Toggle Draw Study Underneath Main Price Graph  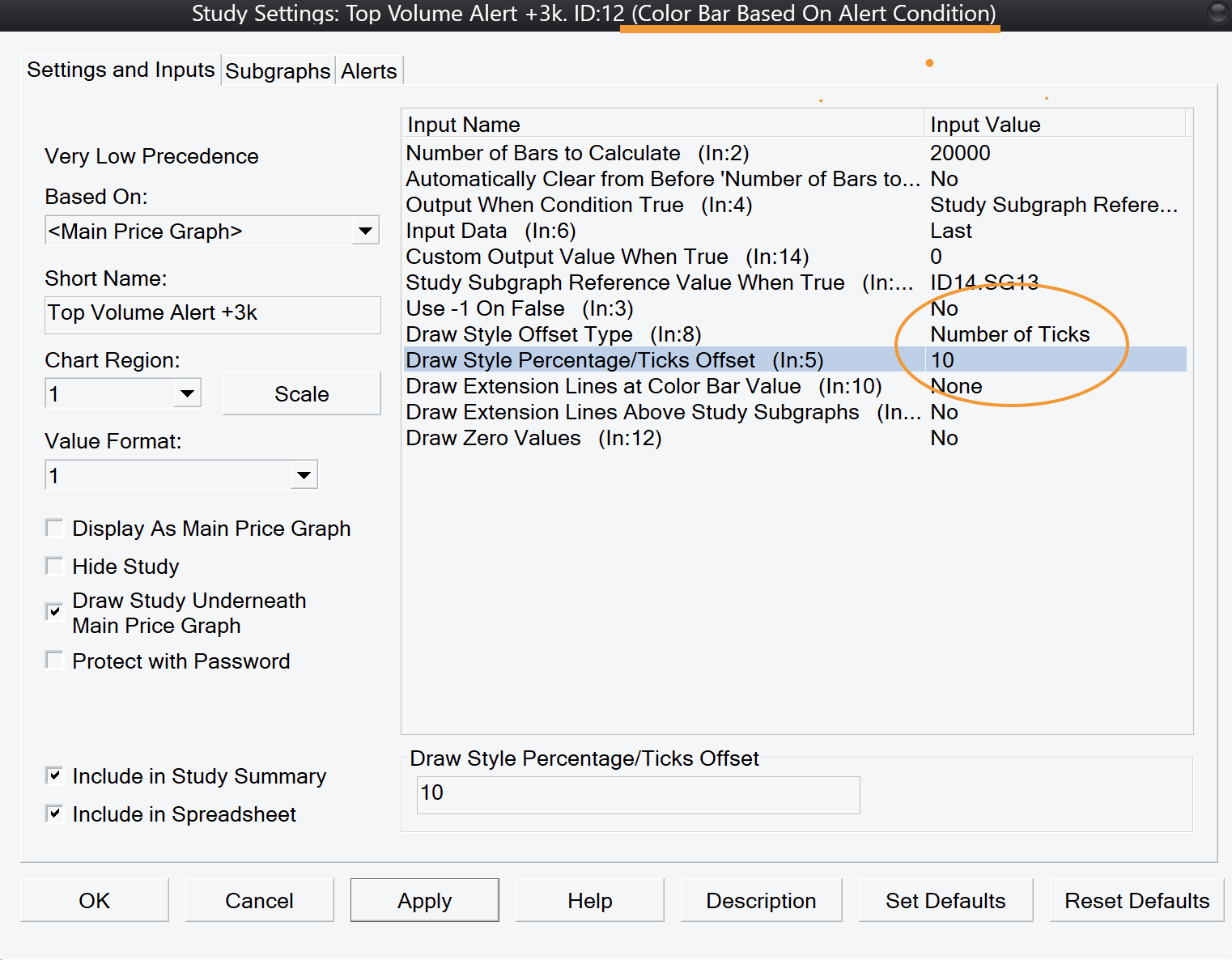[x=54, y=612]
